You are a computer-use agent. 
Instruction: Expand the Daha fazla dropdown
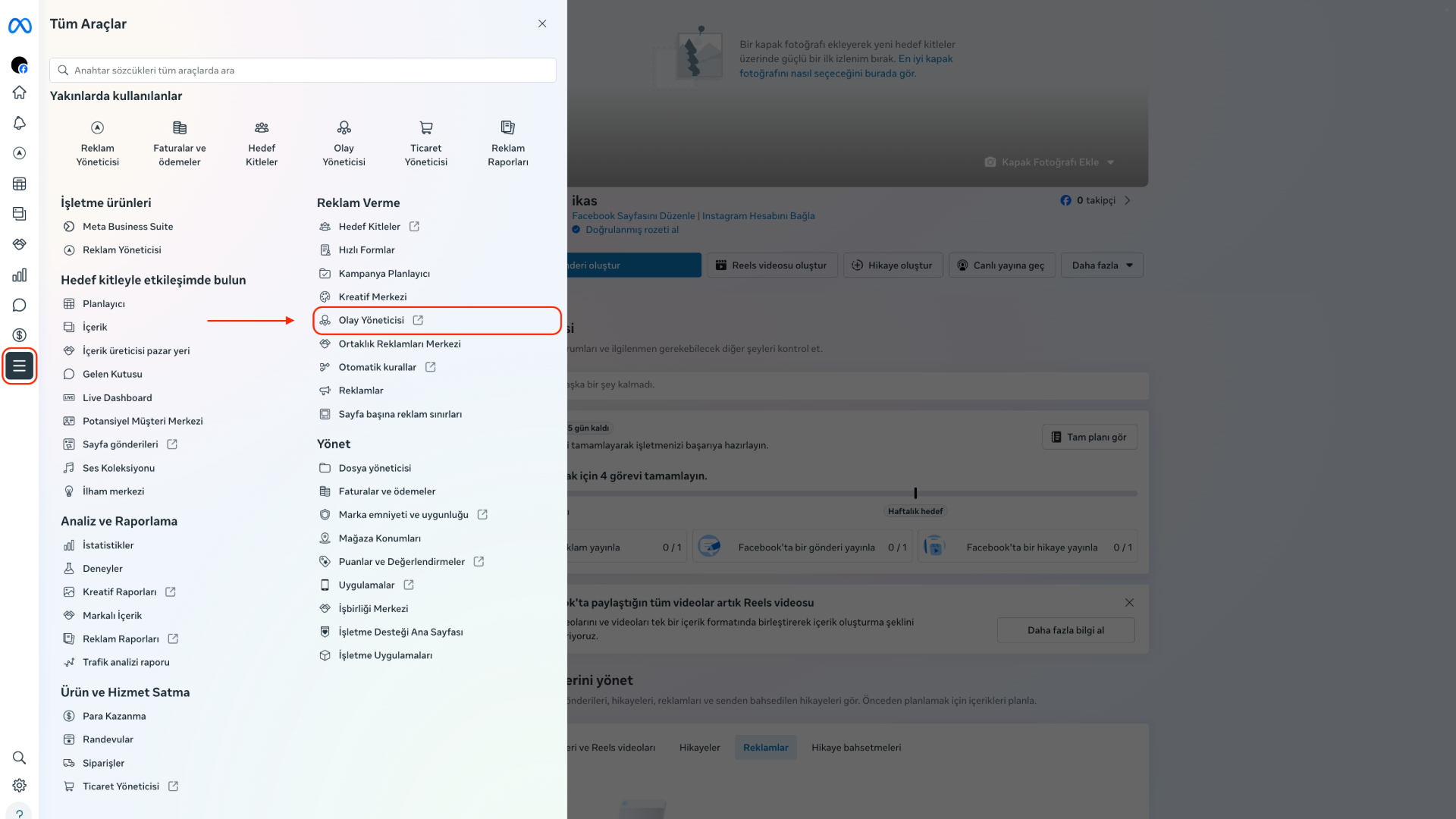[x=1102, y=265]
